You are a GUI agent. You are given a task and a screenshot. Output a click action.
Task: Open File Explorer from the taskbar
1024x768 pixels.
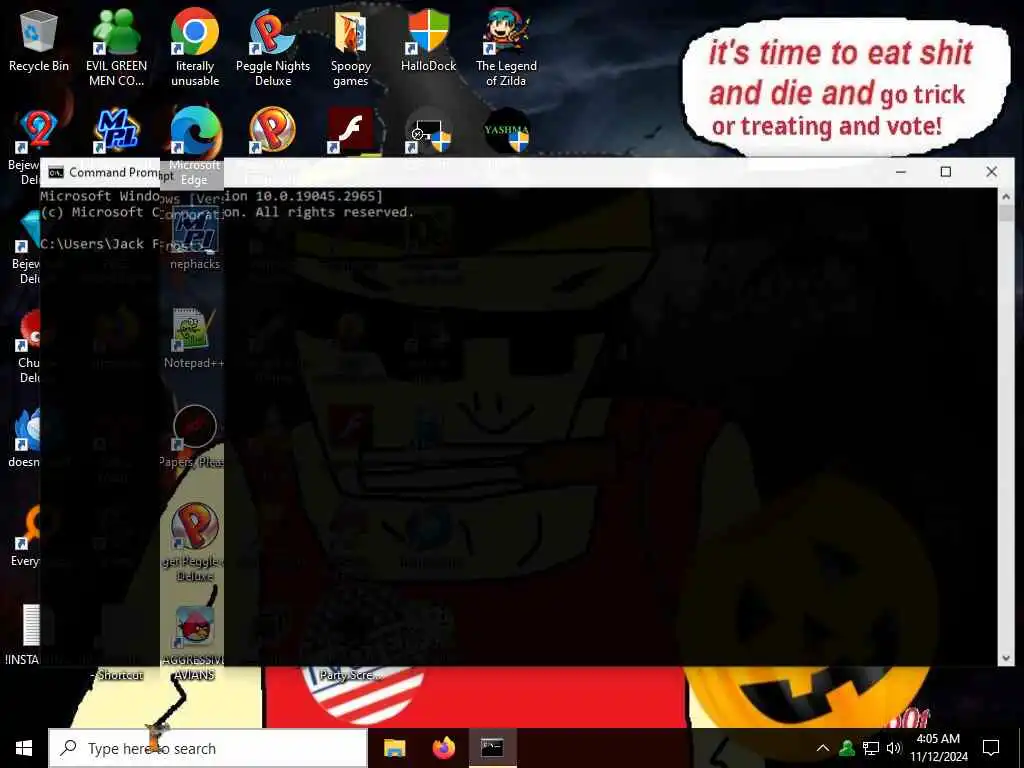point(394,748)
